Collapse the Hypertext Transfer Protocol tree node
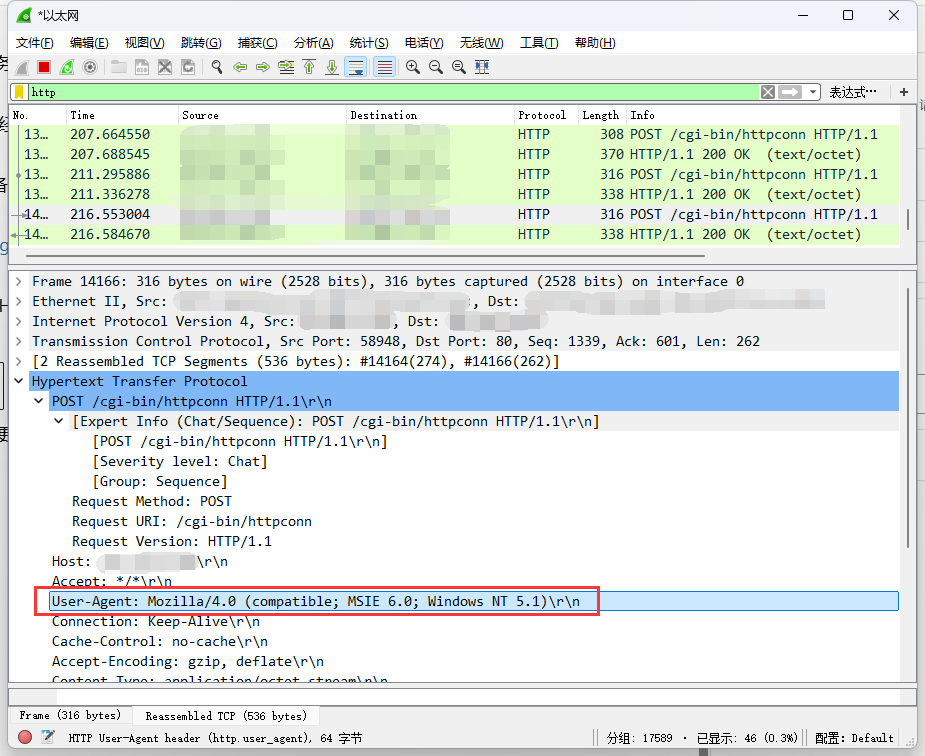 20,381
